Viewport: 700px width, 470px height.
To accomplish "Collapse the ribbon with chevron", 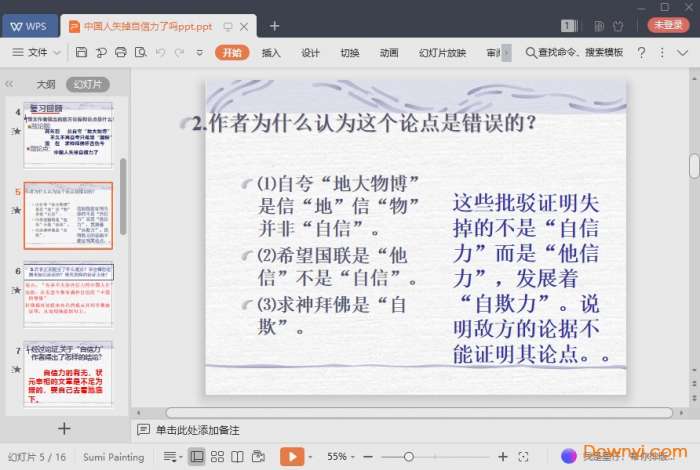I will click(x=682, y=53).
